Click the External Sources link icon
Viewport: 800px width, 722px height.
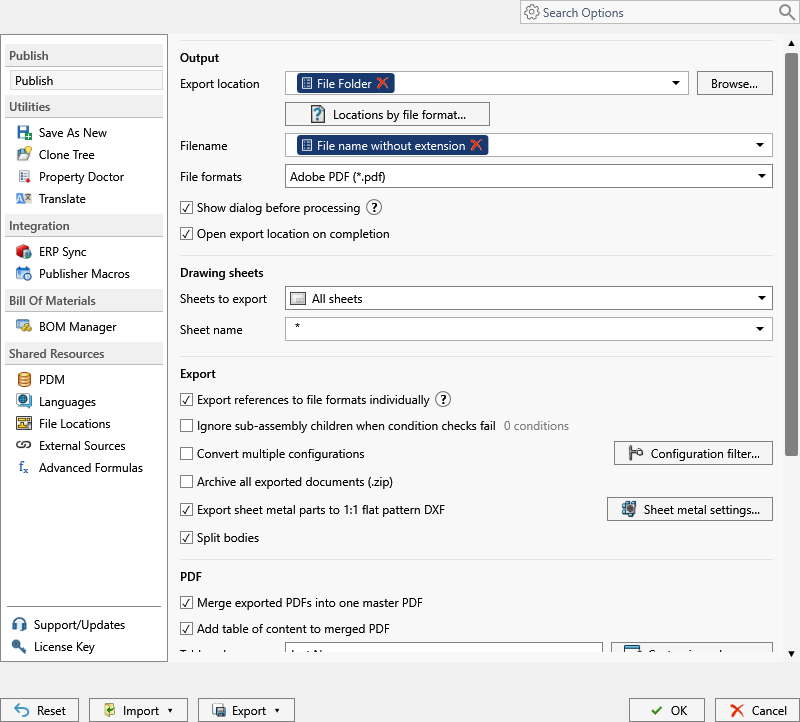pos(24,445)
